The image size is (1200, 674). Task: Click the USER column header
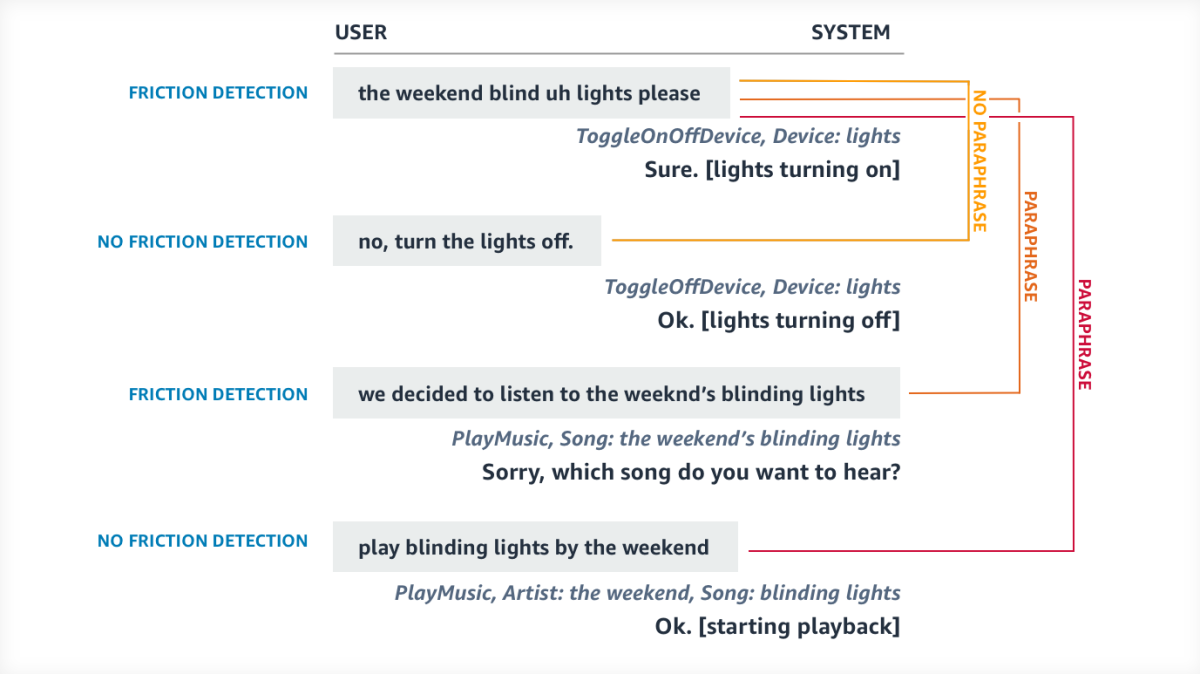(361, 32)
